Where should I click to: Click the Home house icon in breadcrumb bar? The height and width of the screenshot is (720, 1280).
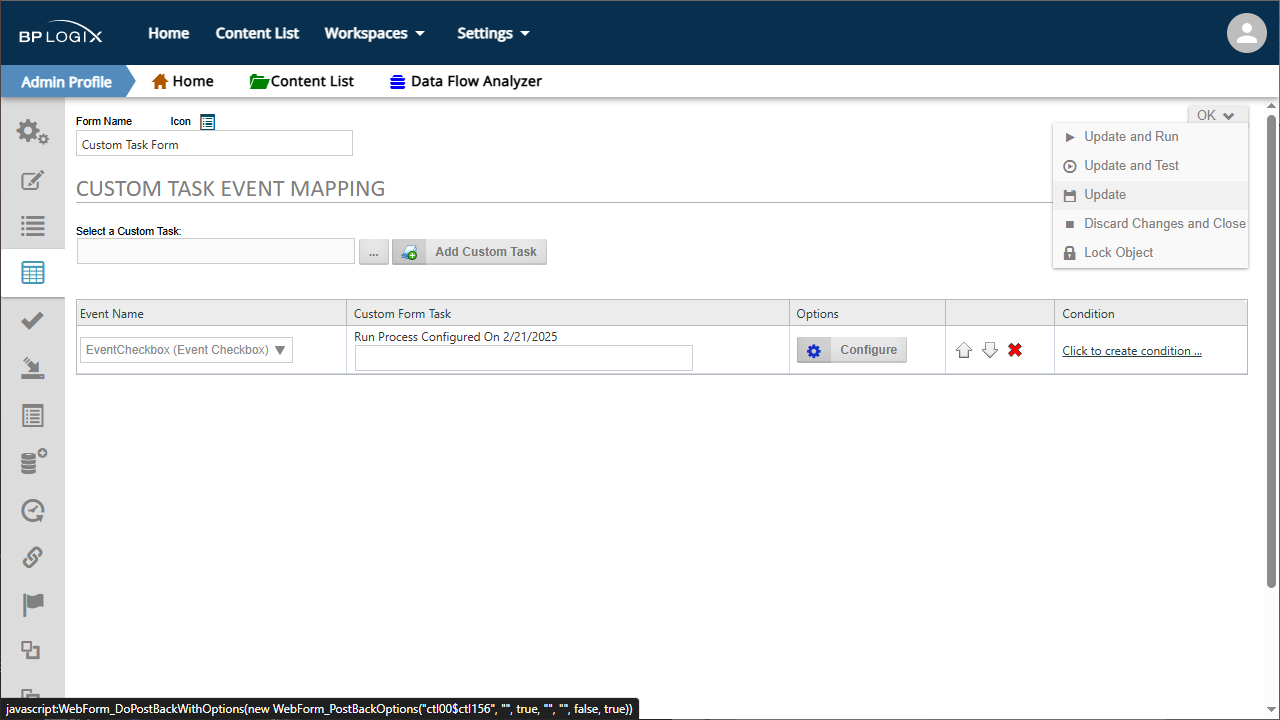pyautogui.click(x=160, y=81)
